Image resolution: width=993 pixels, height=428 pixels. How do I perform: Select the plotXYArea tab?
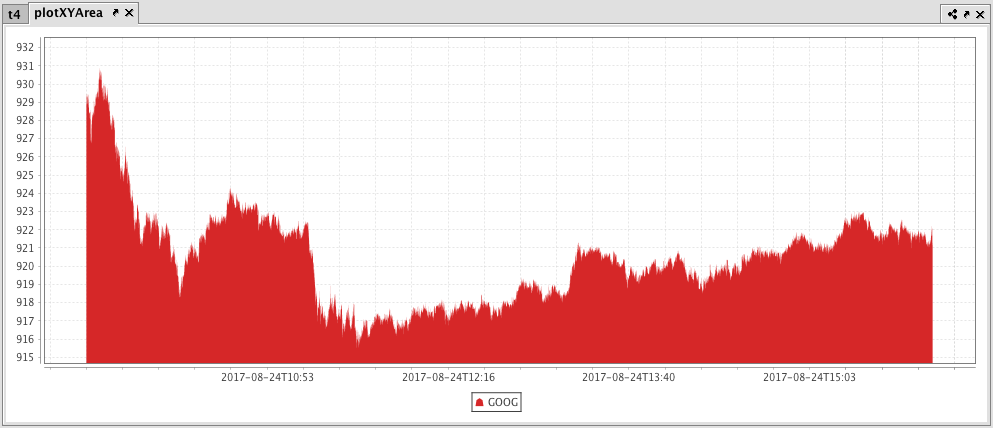pos(68,13)
